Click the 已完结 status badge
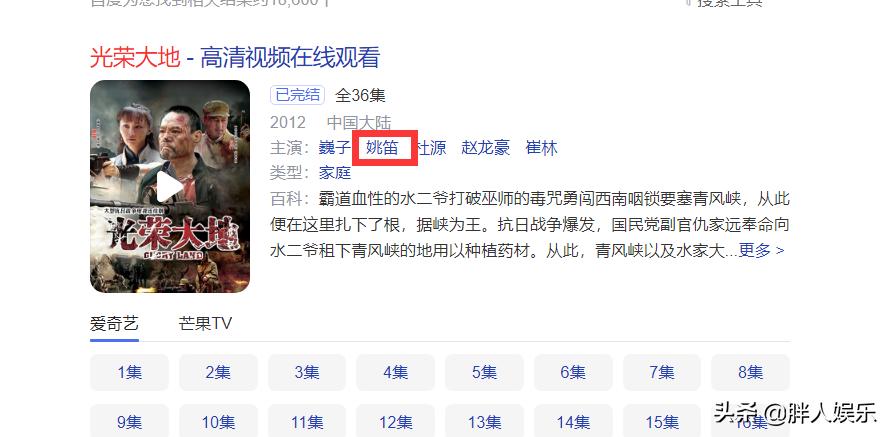Image resolution: width=890 pixels, height=437 pixels. (297, 95)
